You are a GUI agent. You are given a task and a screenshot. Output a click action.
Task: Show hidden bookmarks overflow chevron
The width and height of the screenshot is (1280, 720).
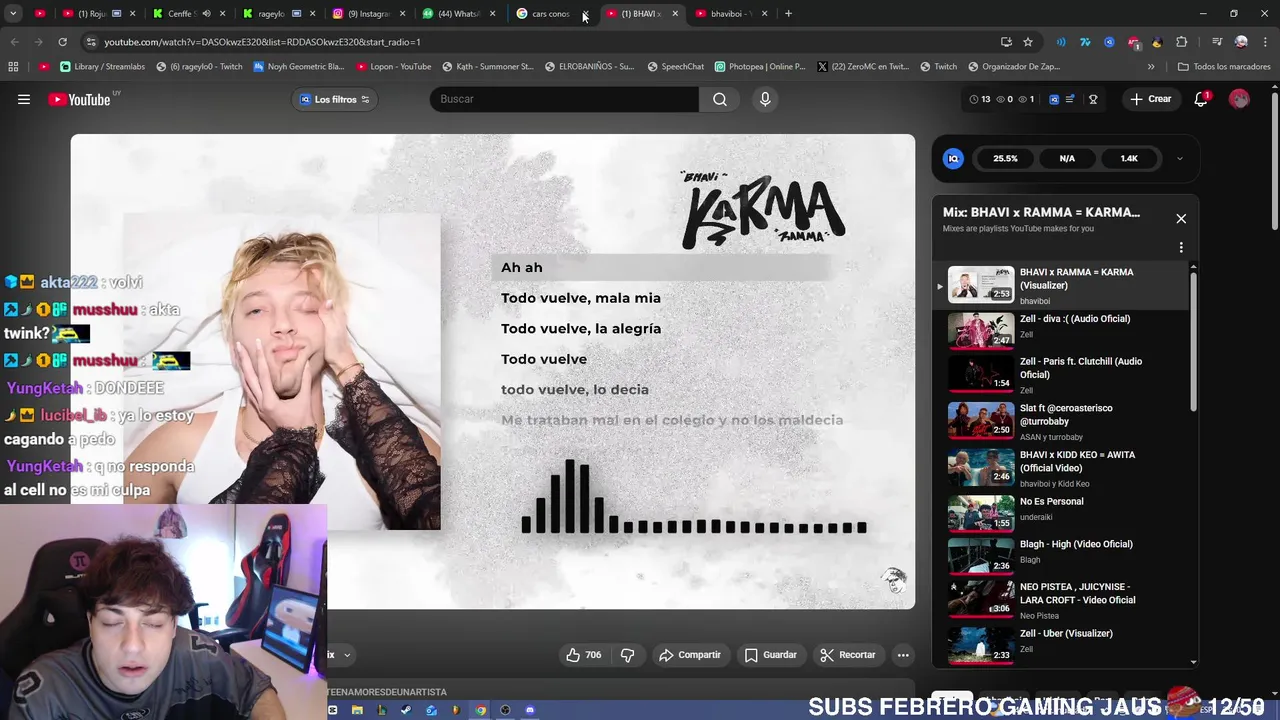point(1151,67)
